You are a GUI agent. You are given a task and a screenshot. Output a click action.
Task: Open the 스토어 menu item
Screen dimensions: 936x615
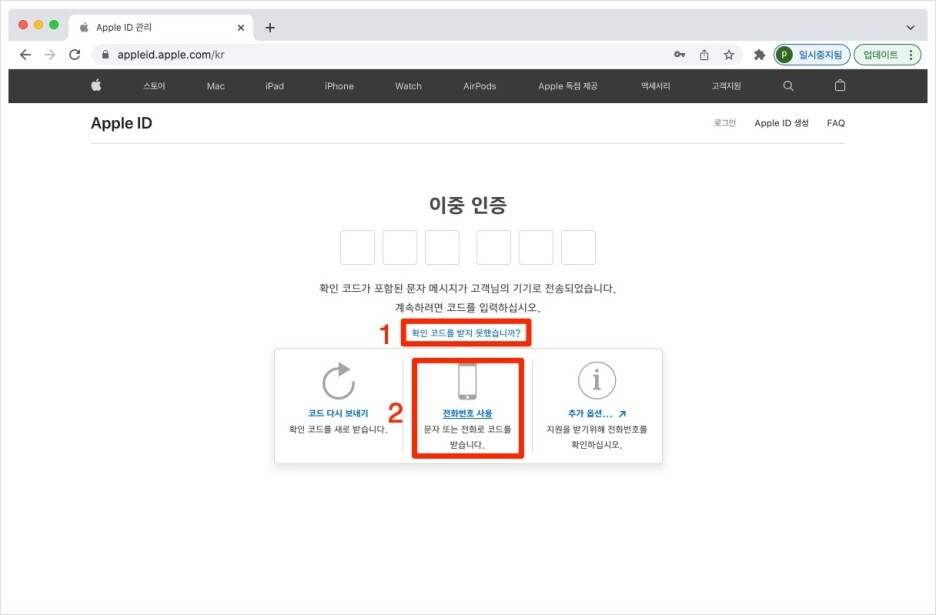154,86
